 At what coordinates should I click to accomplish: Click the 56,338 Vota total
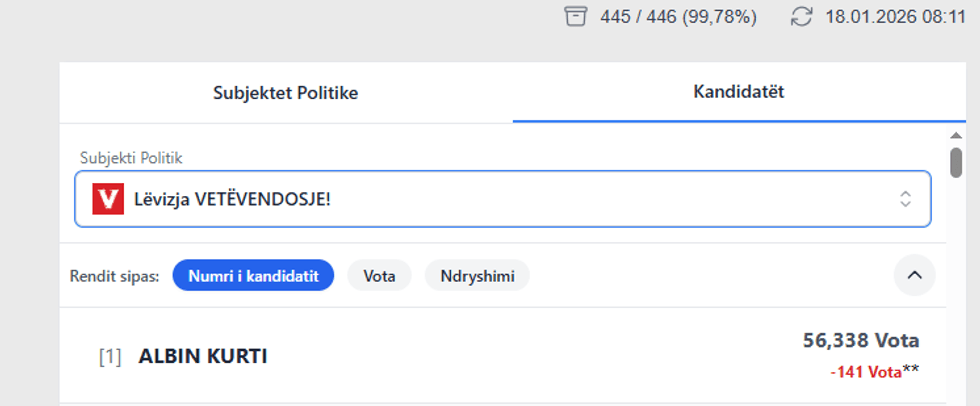click(x=860, y=341)
